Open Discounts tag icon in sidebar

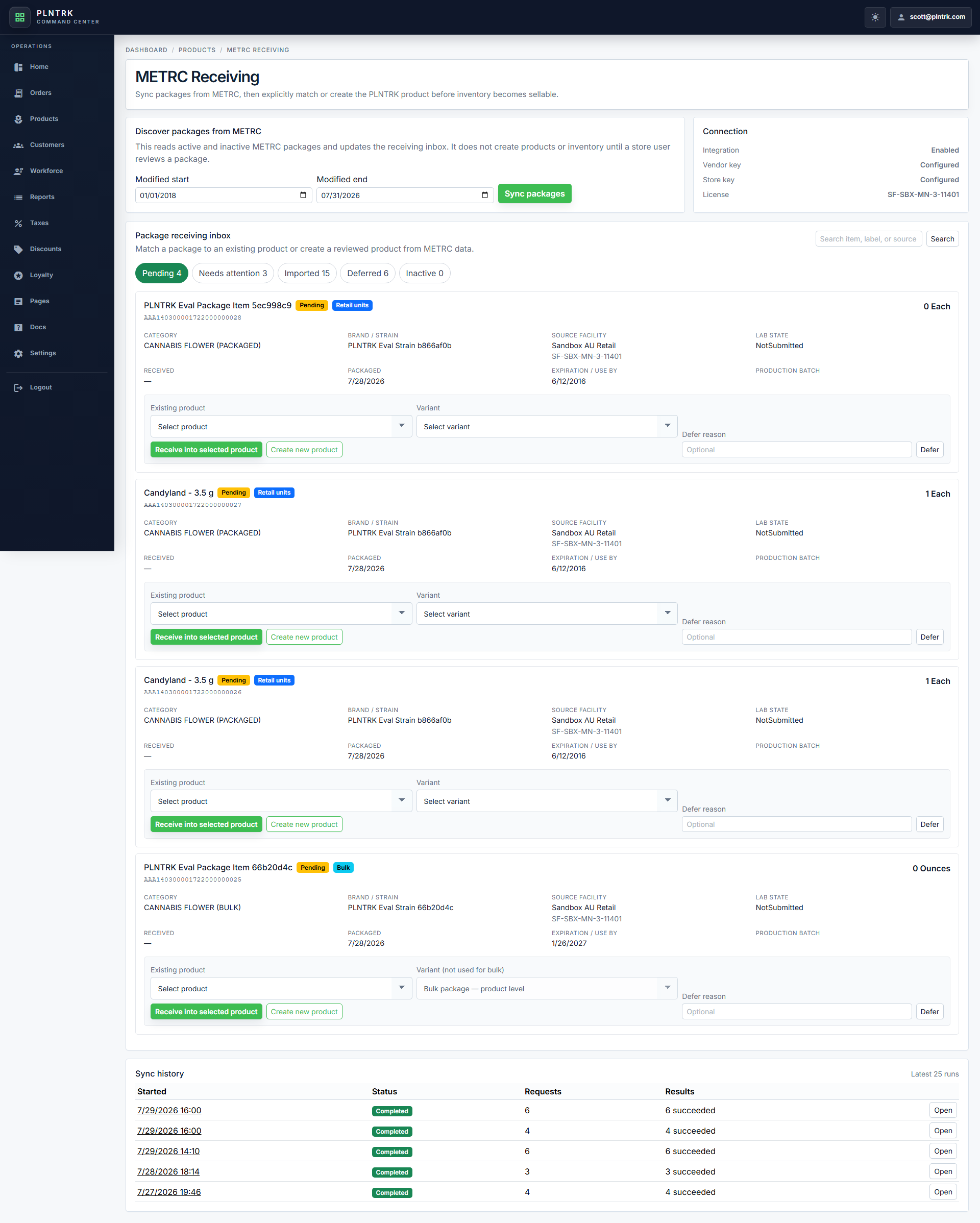click(18, 250)
